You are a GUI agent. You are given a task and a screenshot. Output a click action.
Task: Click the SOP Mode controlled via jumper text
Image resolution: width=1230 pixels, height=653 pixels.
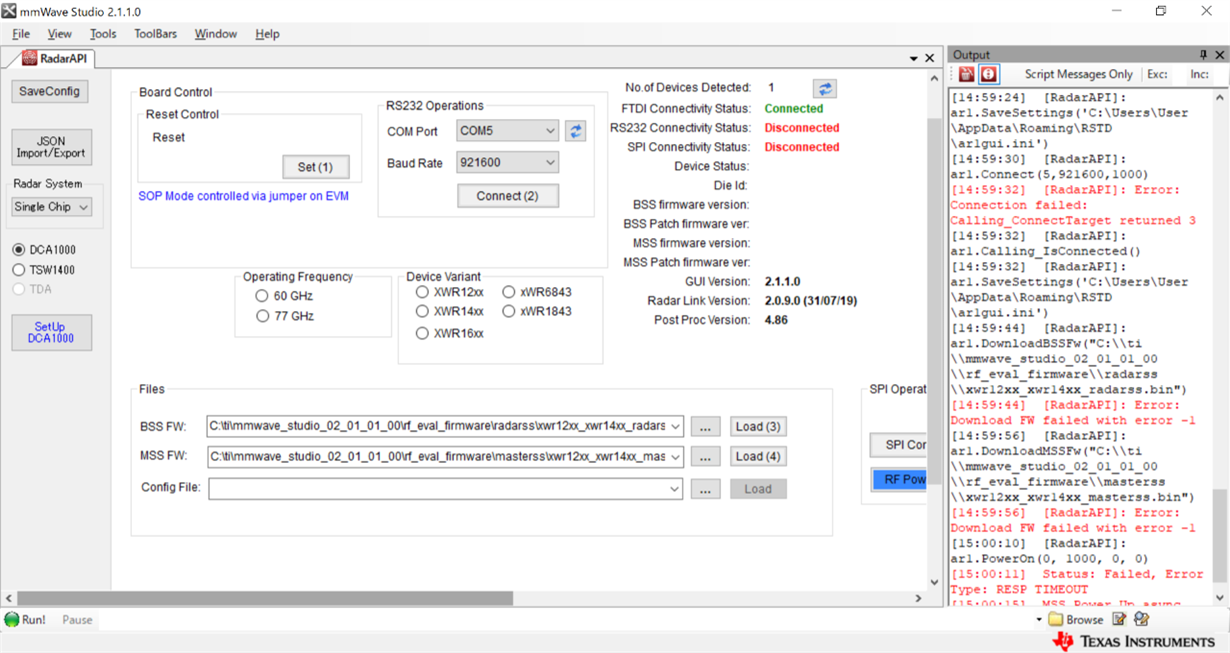(244, 196)
